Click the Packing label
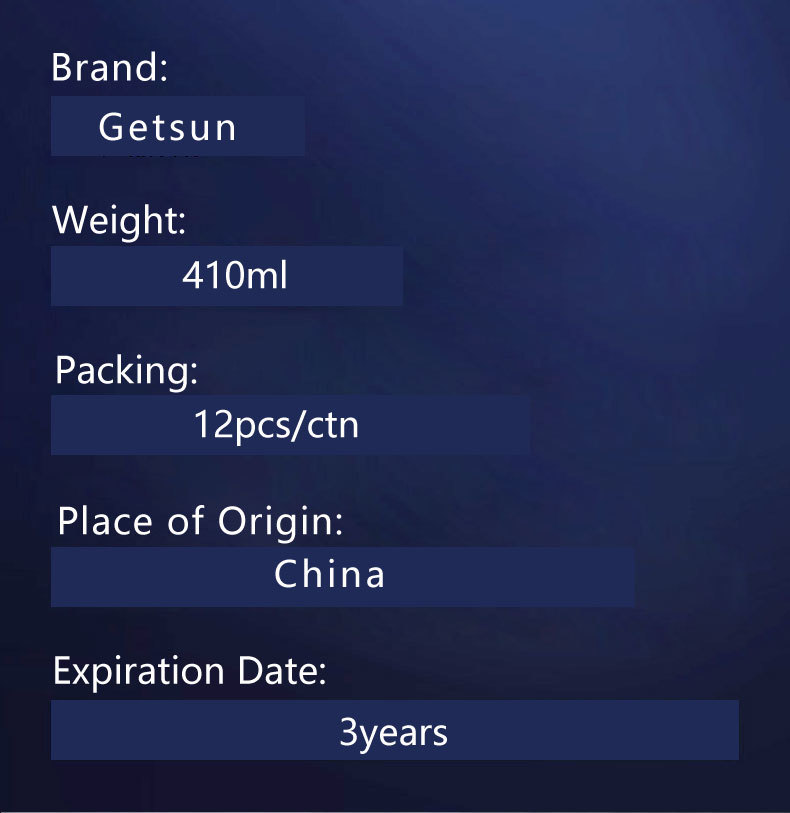Viewport: 790px width, 813px height. 126,372
